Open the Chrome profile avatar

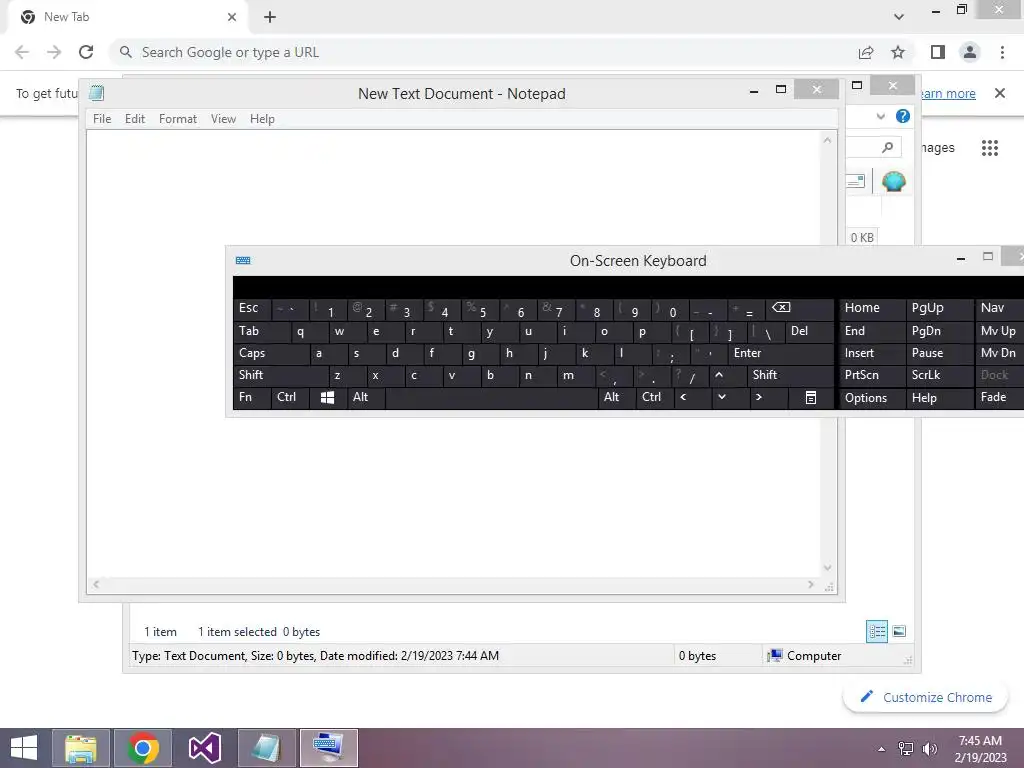tap(970, 52)
